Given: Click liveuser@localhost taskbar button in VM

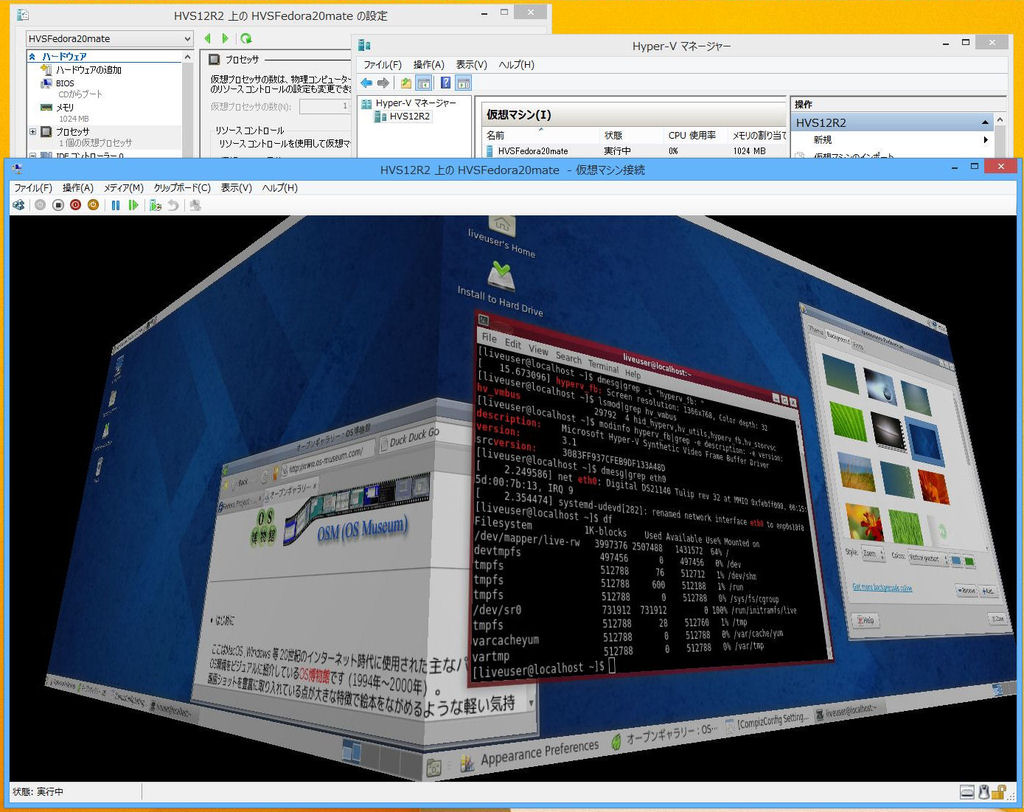Looking at the screenshot, I should click(x=848, y=710).
